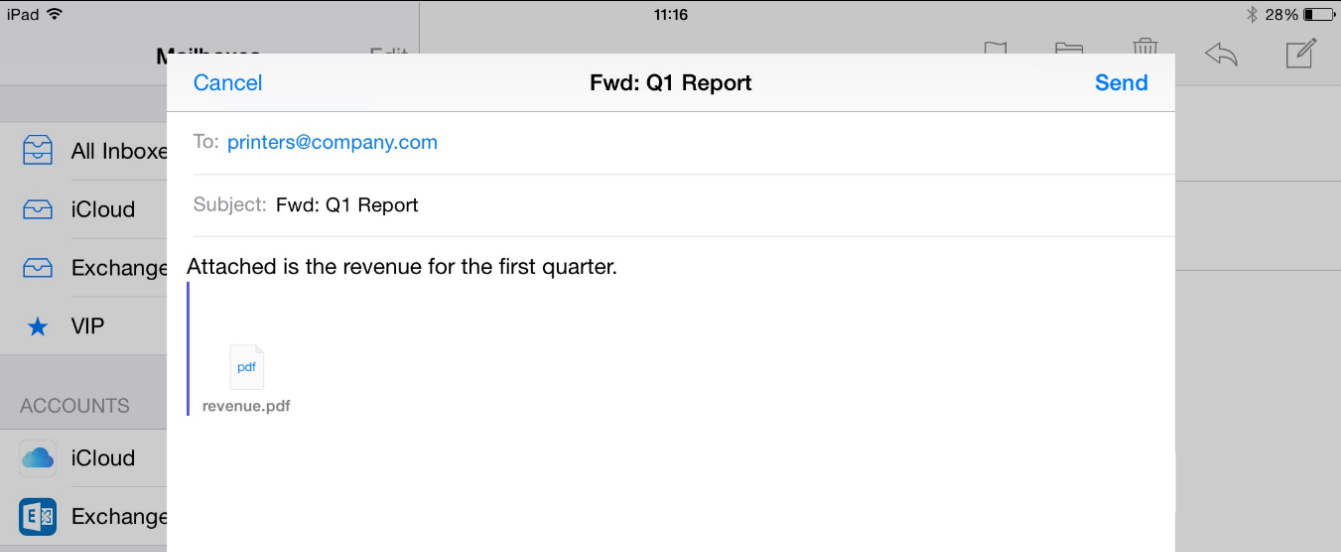
Task: Edit the Subject field text
Action: (347, 205)
